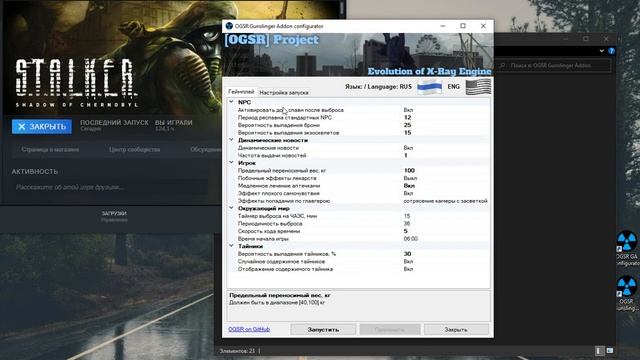Open the Геймплей tab
This screenshot has height=360, width=640.
click(x=241, y=92)
